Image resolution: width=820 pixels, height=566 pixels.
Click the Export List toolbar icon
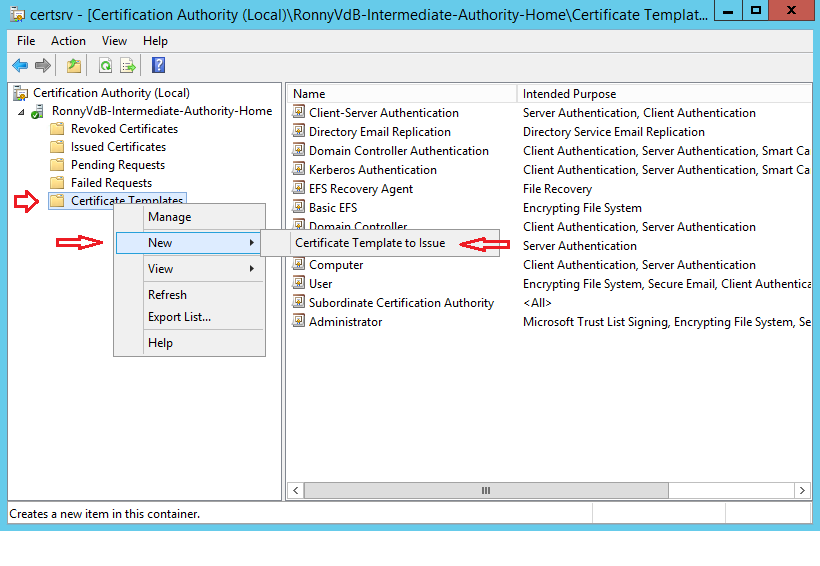point(128,66)
